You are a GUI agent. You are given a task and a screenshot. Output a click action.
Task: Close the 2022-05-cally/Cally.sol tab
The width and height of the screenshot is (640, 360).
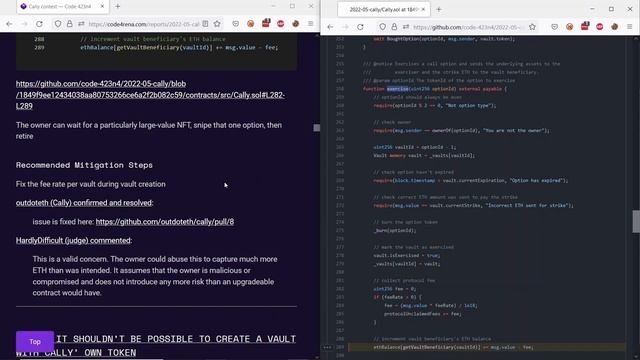(423, 9)
